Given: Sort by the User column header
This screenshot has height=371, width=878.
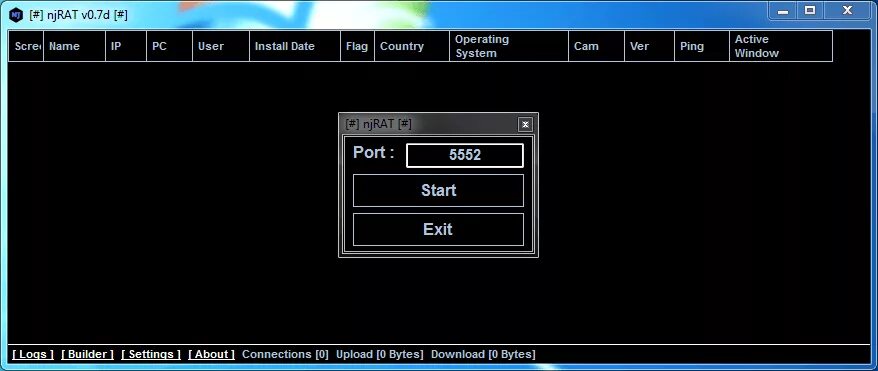Looking at the screenshot, I should (221, 46).
